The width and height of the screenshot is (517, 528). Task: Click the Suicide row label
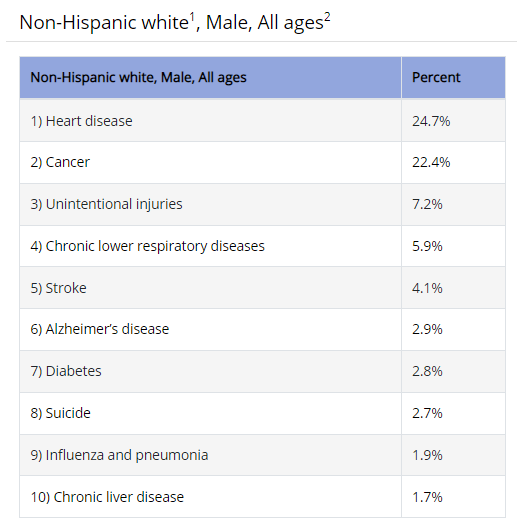(x=60, y=413)
